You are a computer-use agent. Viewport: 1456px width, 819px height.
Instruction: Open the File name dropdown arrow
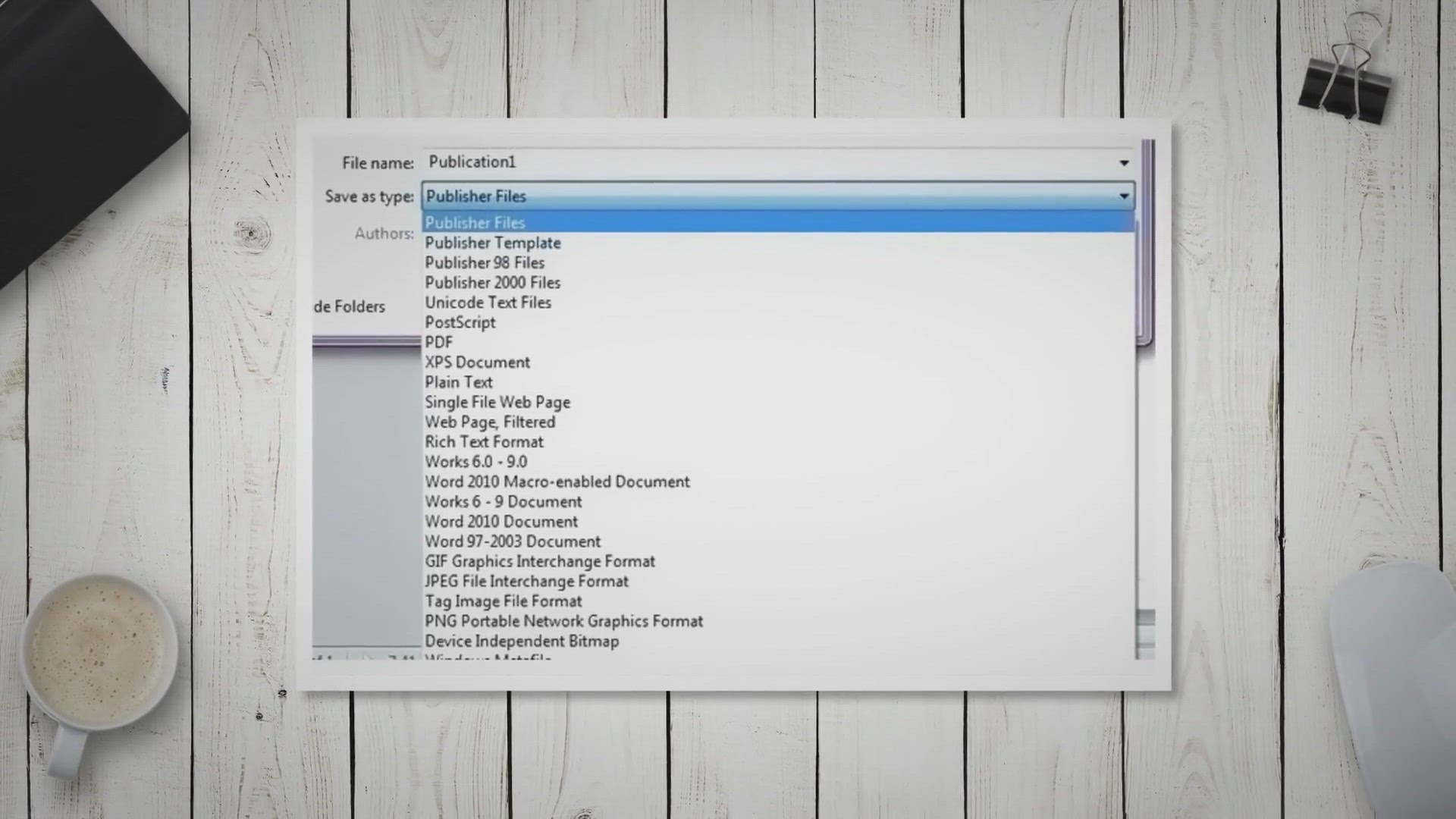(x=1125, y=162)
